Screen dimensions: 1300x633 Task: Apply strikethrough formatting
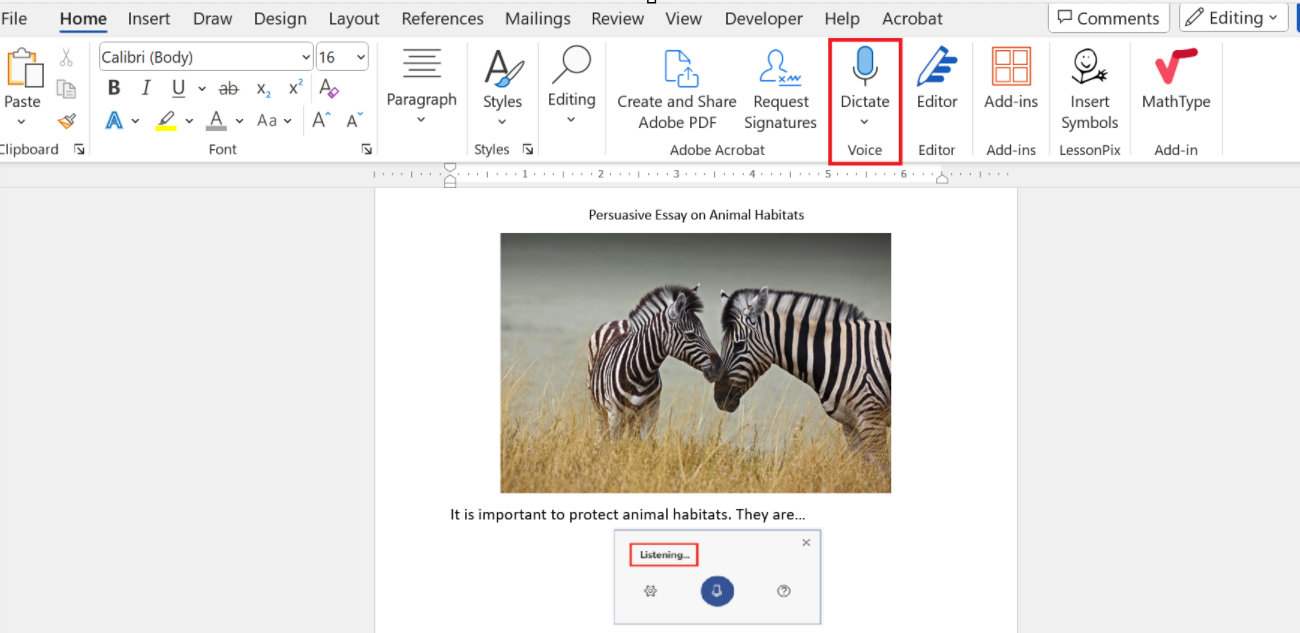229,88
